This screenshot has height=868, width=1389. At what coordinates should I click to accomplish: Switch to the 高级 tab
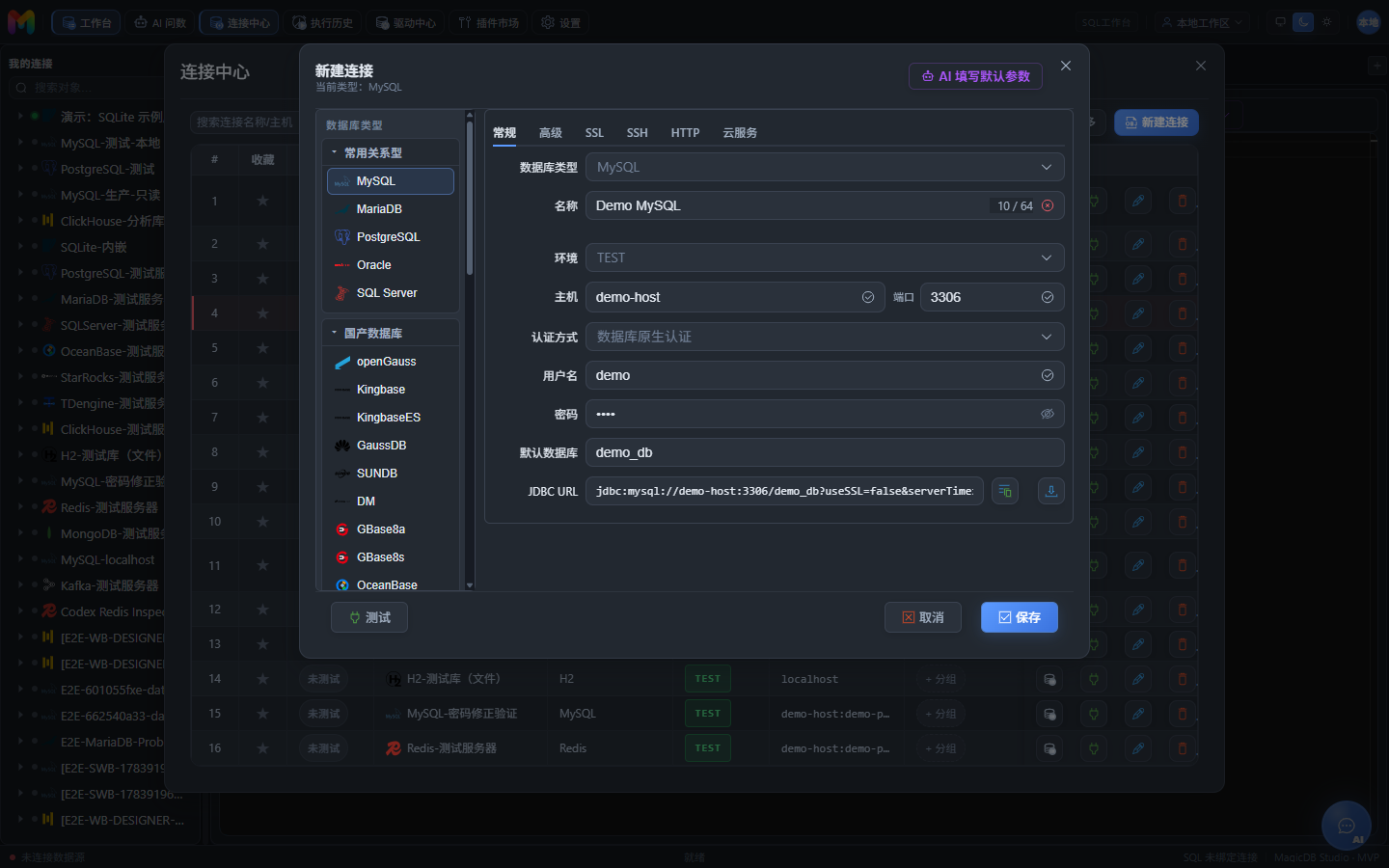click(551, 133)
